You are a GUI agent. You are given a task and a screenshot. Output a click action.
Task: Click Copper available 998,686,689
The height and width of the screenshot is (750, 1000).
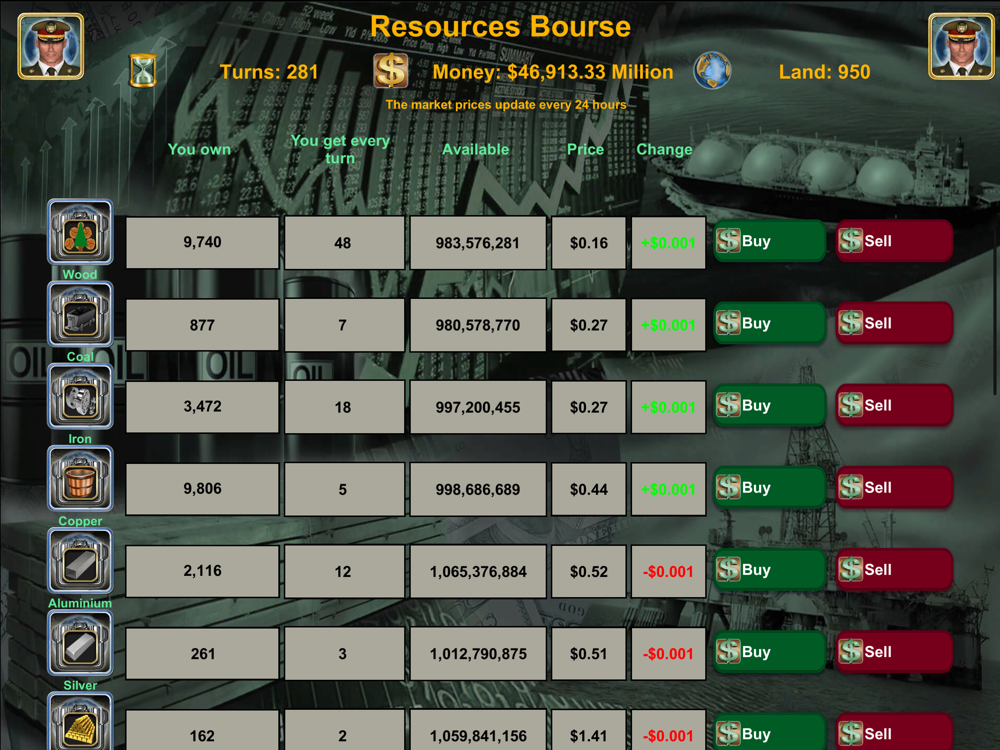478,489
